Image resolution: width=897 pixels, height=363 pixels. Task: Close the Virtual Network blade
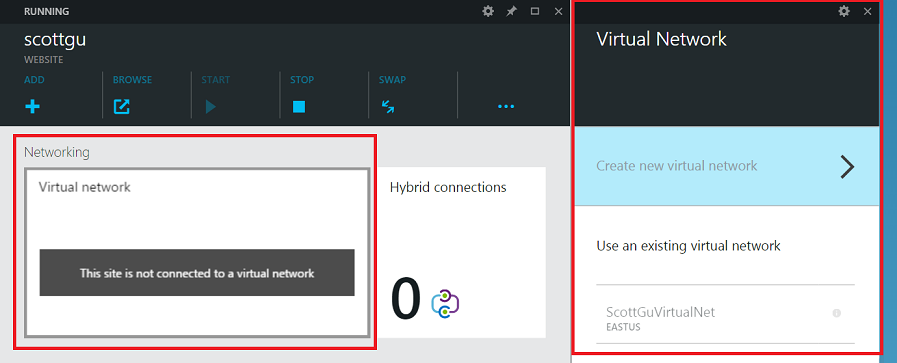click(867, 11)
